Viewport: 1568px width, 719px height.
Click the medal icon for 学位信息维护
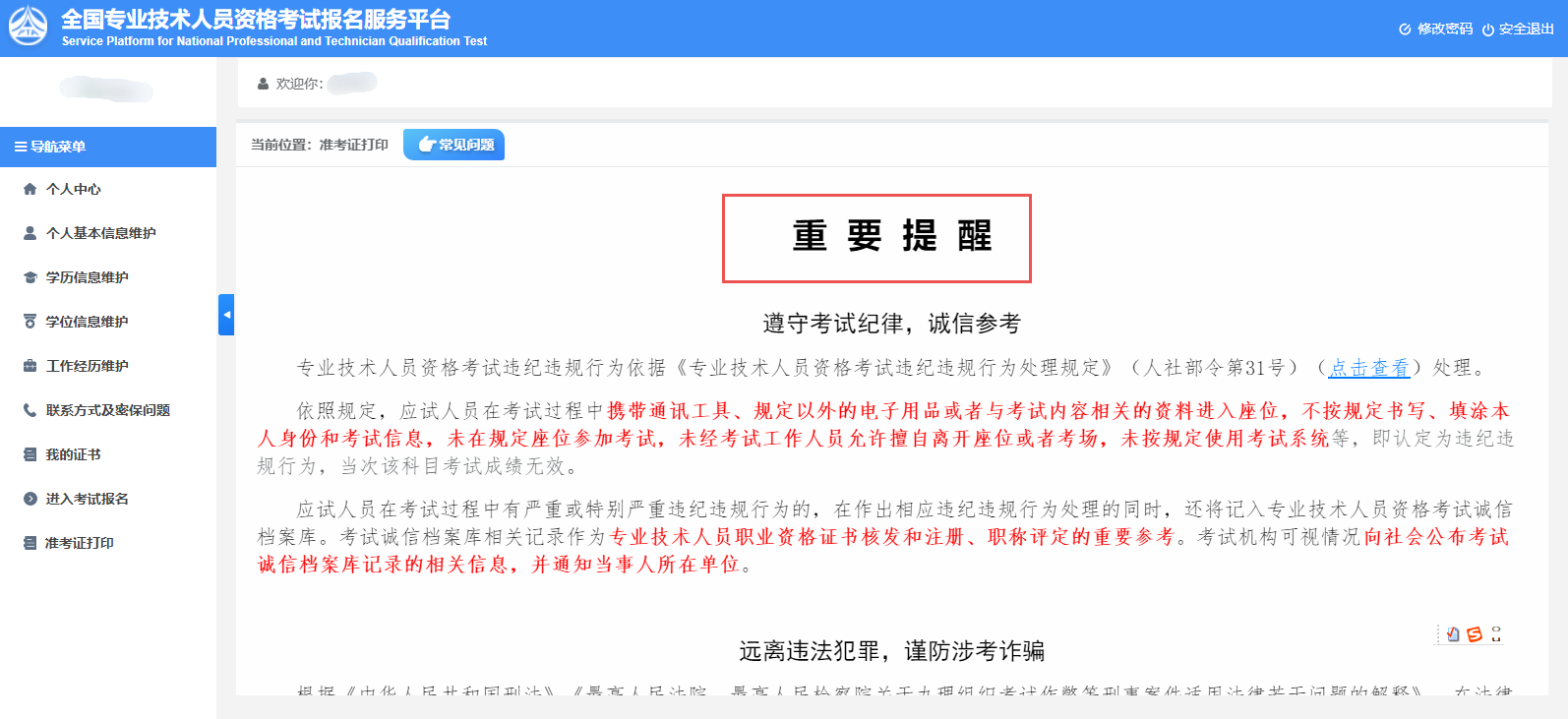[30, 322]
